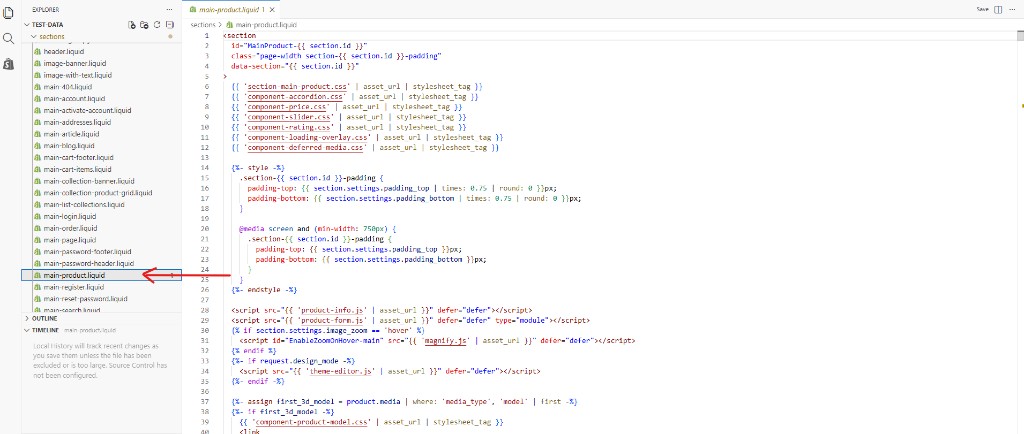Open main-404.liquid file

coord(68,87)
